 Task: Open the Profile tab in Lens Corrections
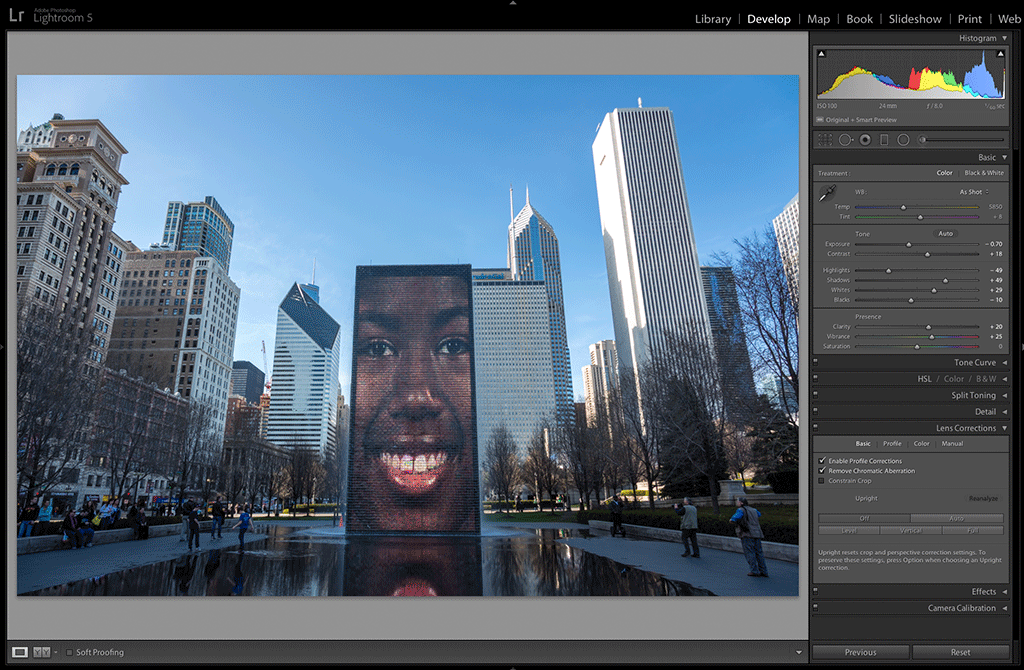(x=892, y=443)
